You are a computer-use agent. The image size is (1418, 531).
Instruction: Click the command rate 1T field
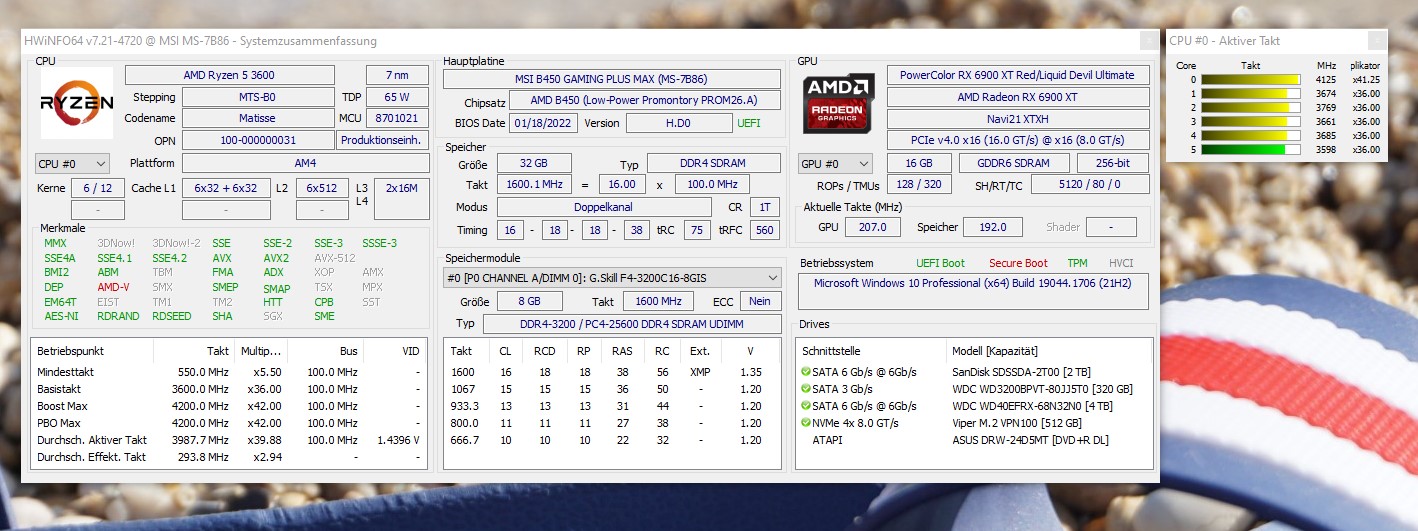(765, 207)
